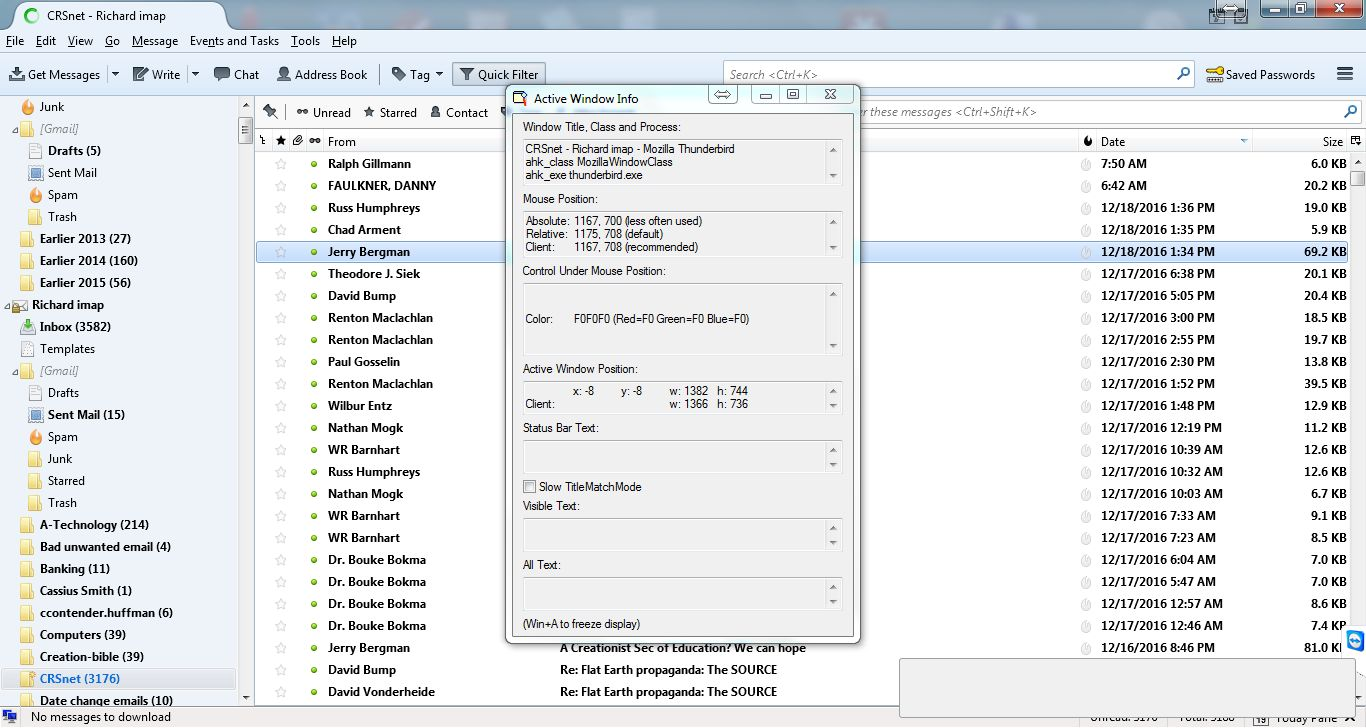This screenshot has height=728, width=1366.
Task: Toggle the Quick Filter bar
Action: (498, 74)
